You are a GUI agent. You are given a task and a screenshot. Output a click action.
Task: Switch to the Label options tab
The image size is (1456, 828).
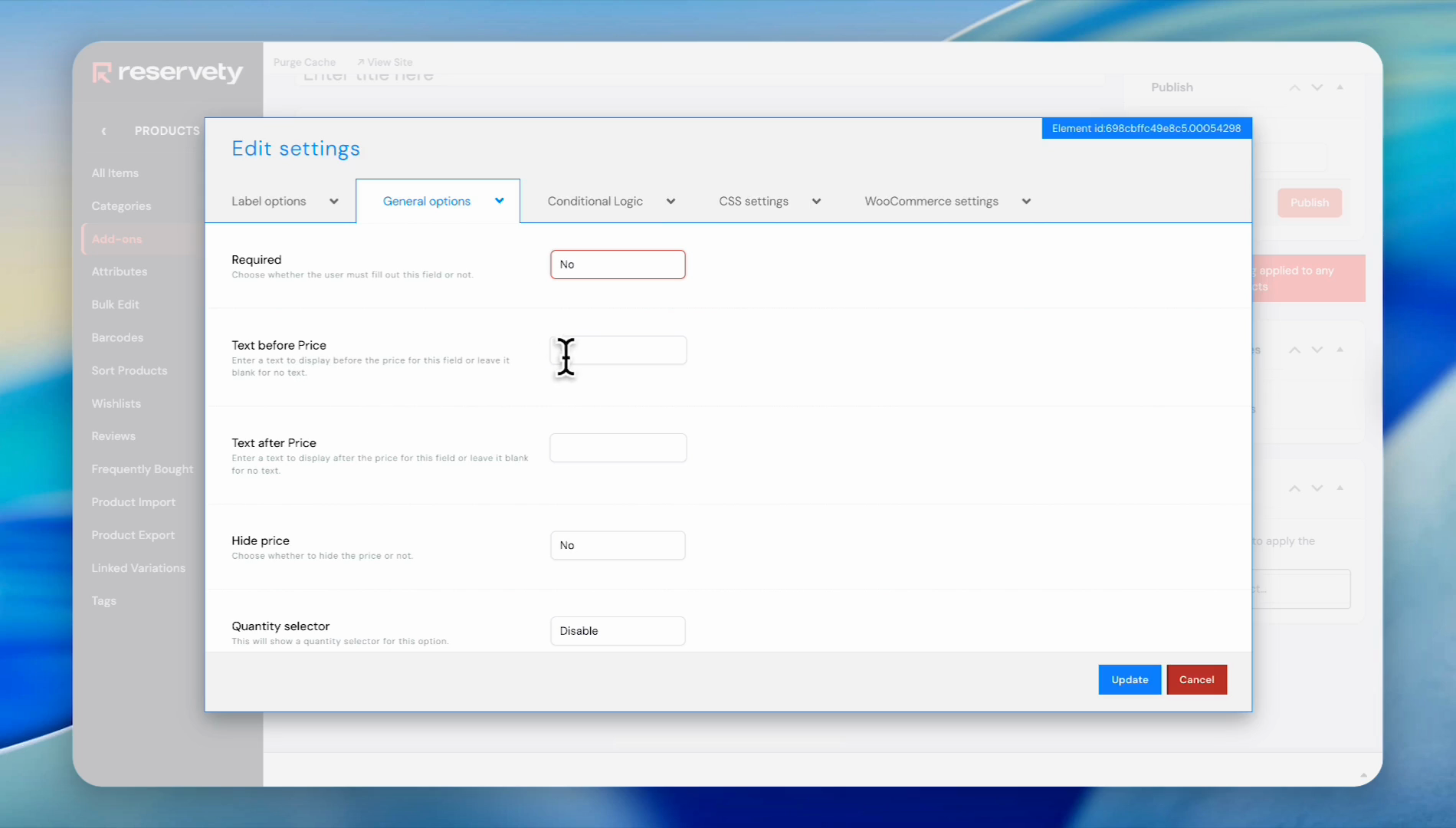point(269,202)
